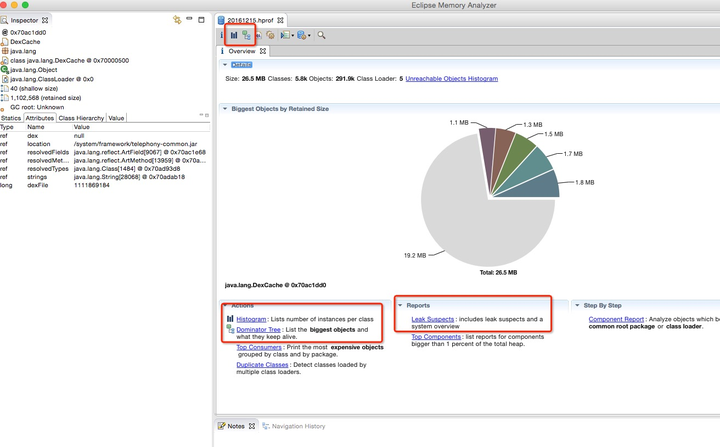
Task: Toggle Link with Editor in Inspector view
Action: point(177,20)
